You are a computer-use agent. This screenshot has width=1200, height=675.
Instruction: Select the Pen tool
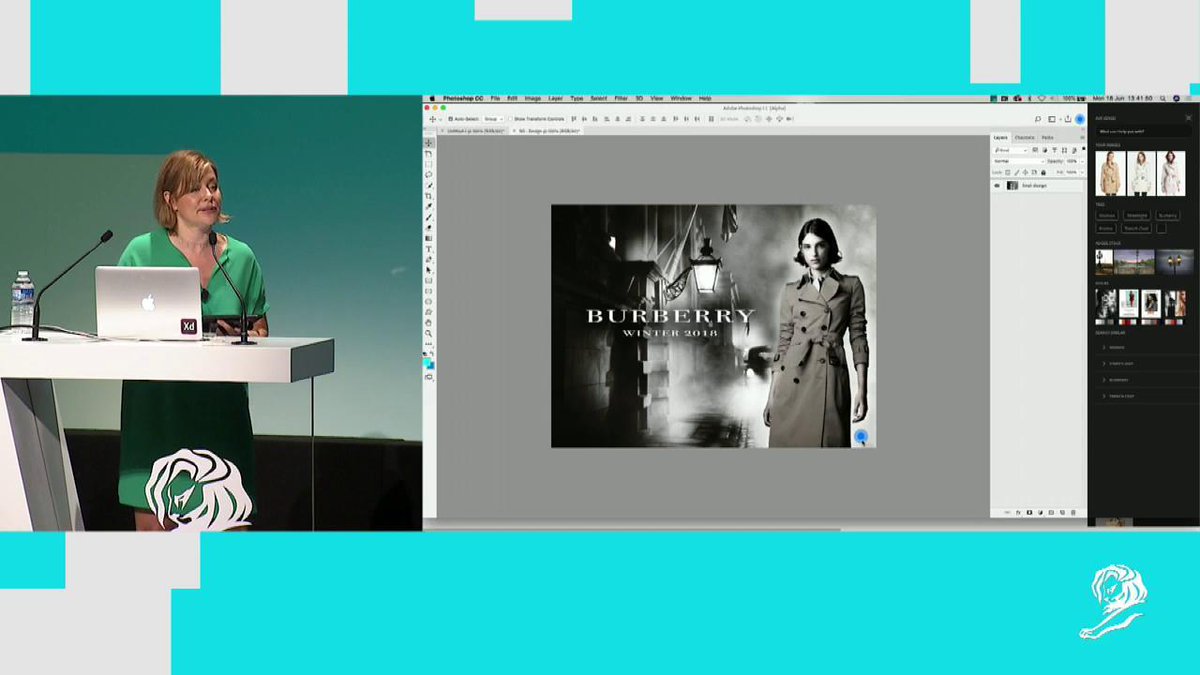tap(429, 259)
